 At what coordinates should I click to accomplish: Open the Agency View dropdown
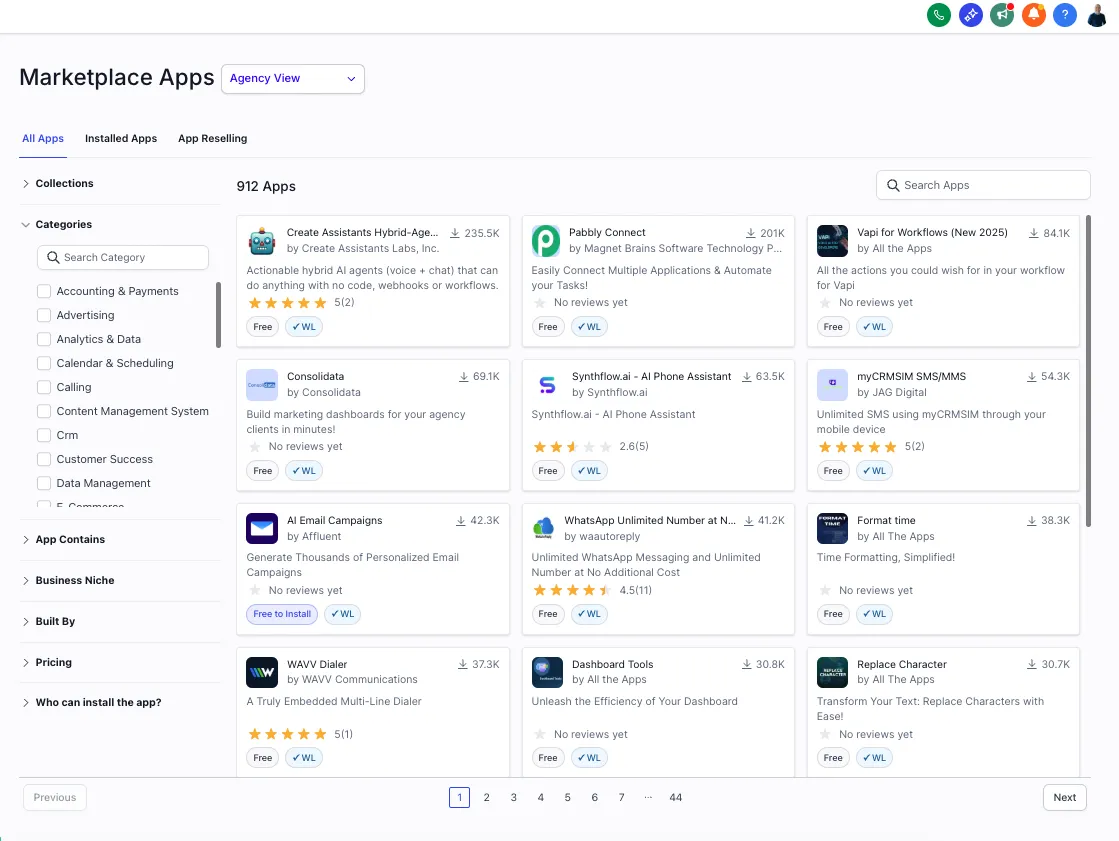tap(293, 79)
